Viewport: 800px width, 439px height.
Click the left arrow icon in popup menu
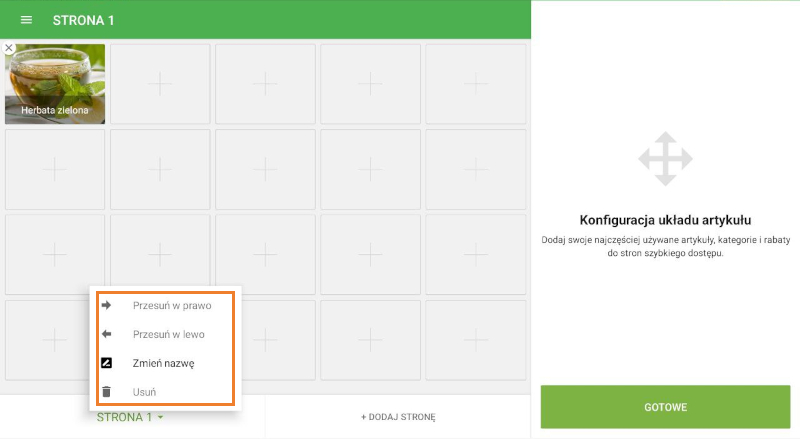[107, 334]
